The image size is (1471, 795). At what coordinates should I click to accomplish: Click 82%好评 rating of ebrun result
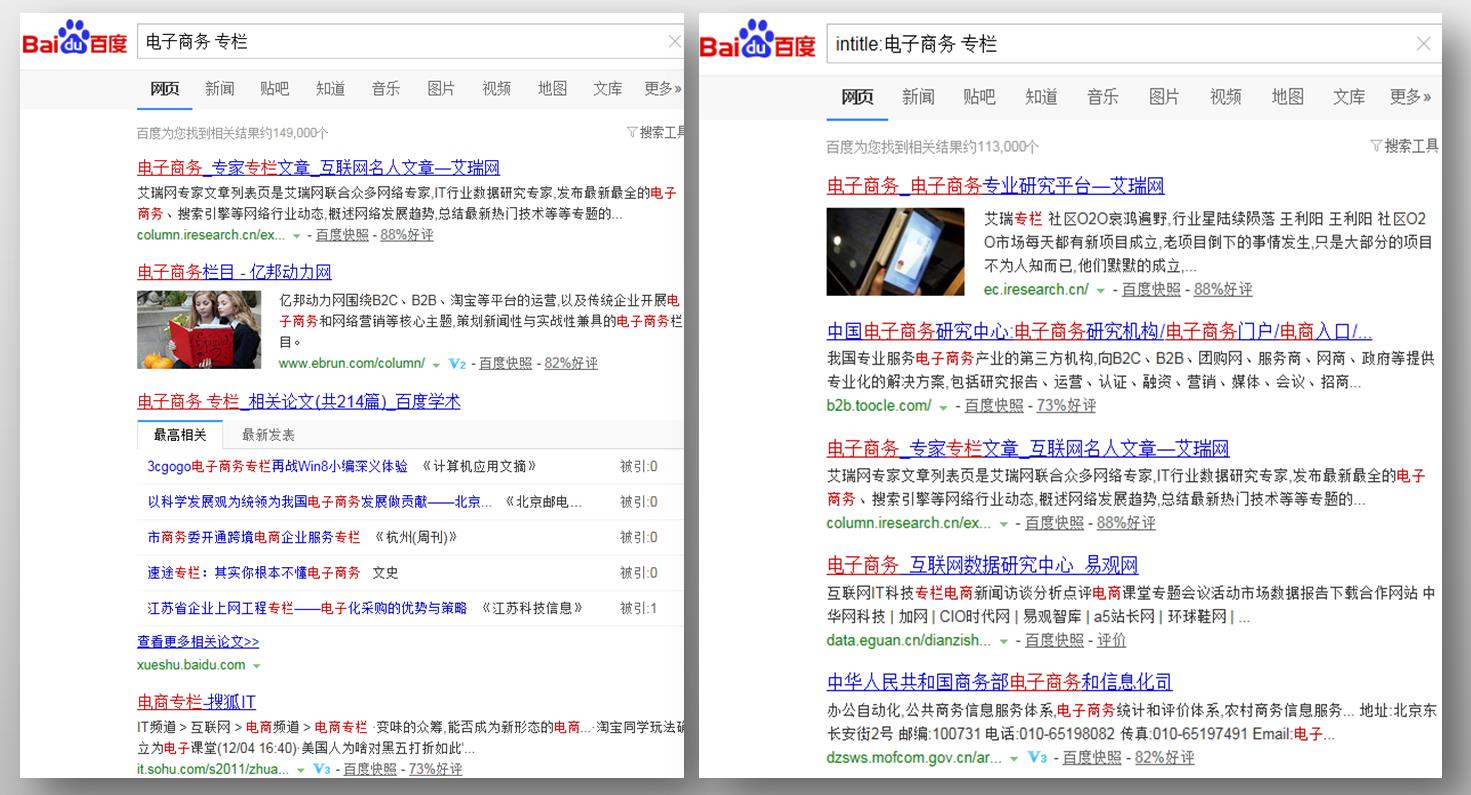[x=571, y=364]
